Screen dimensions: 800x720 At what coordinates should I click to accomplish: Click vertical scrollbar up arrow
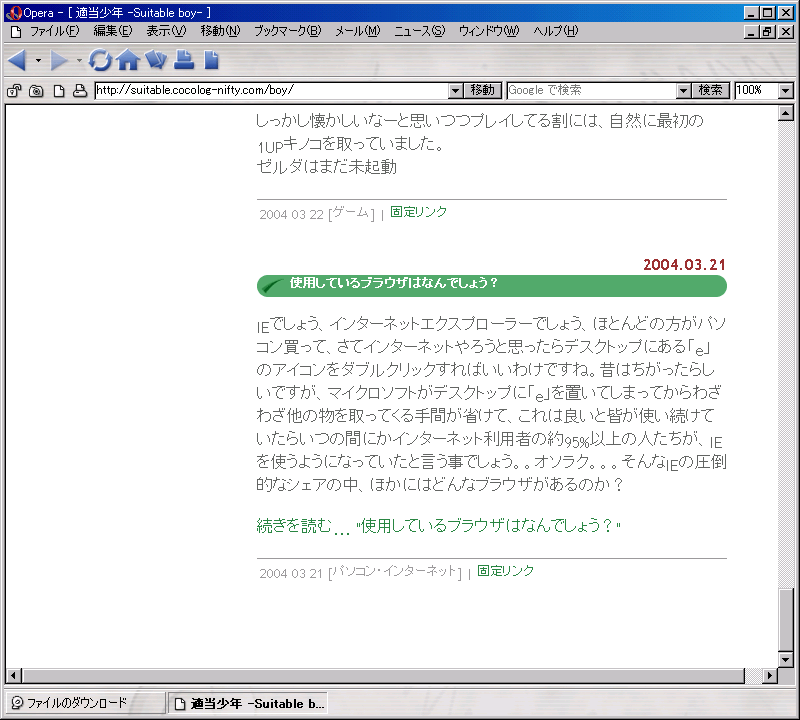[x=786, y=113]
